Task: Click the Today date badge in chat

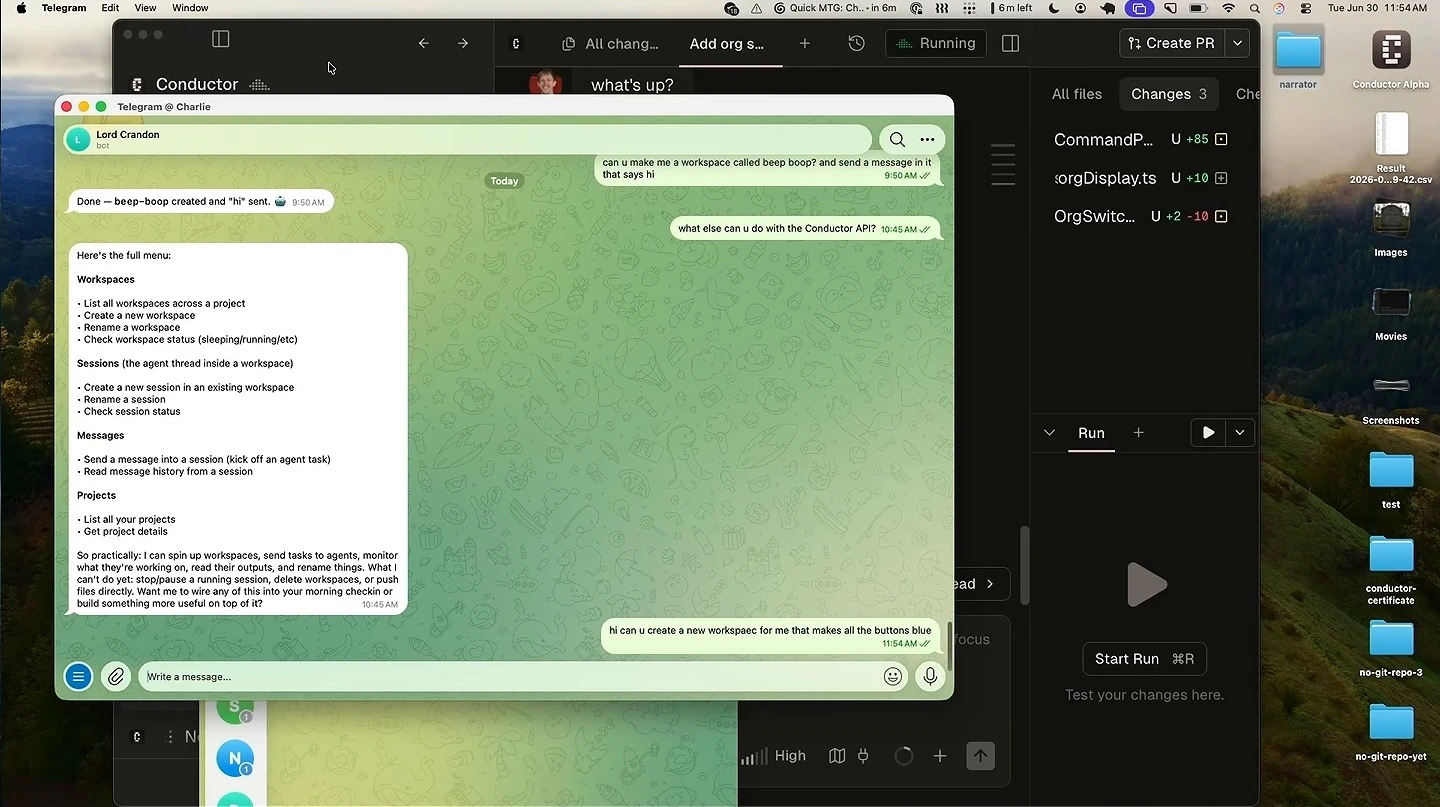Action: (x=504, y=181)
